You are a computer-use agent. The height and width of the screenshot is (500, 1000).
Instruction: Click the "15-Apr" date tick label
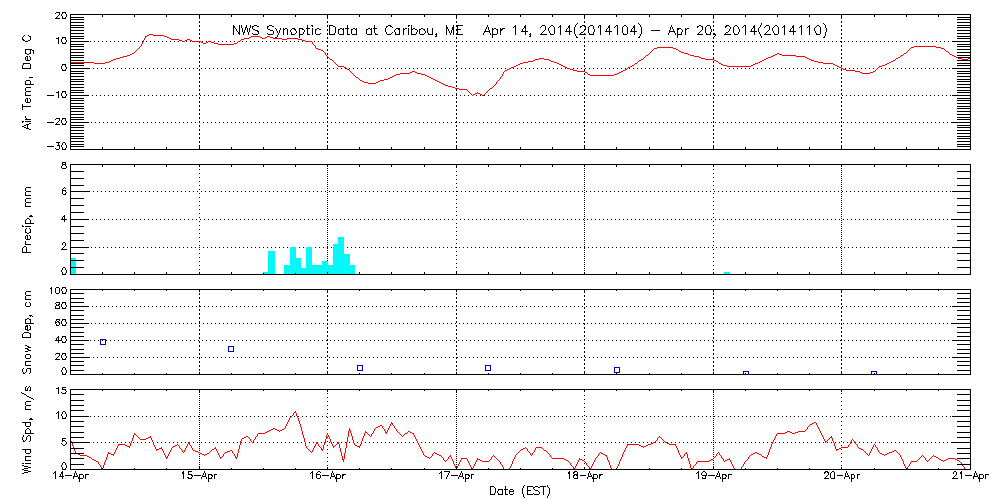pos(200,478)
